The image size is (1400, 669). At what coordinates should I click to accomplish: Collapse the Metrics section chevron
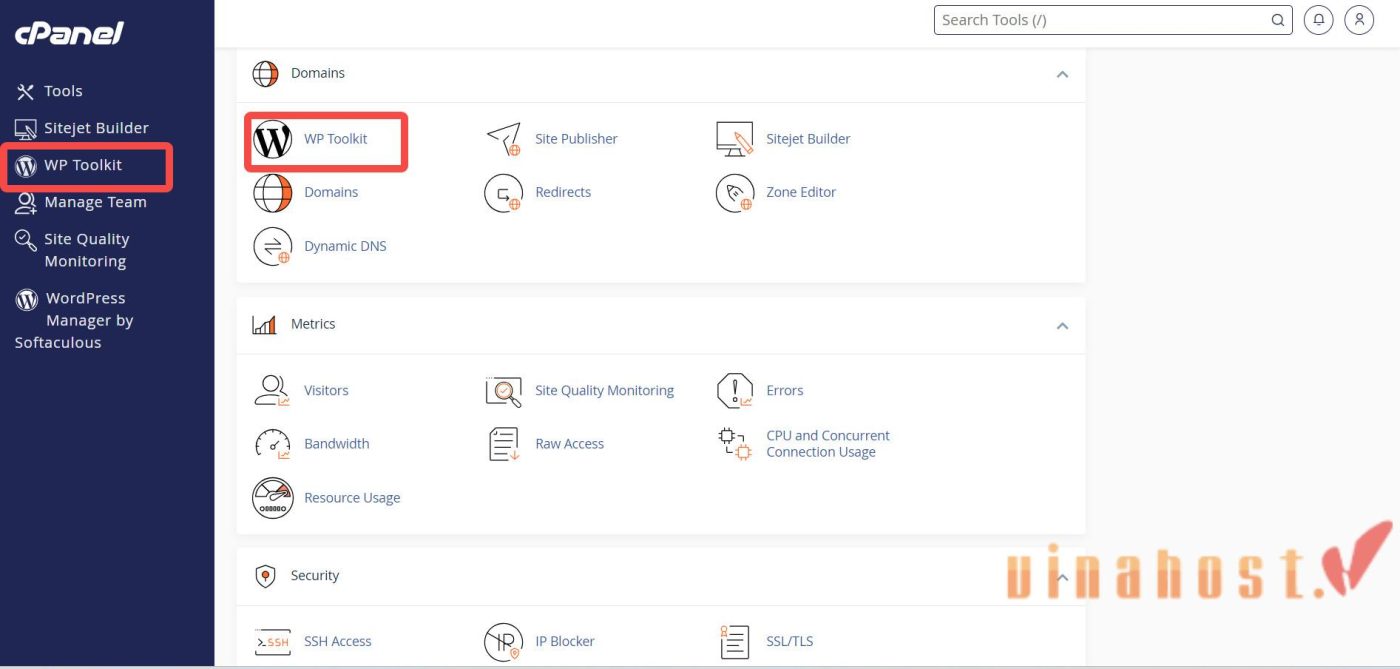click(x=1062, y=325)
